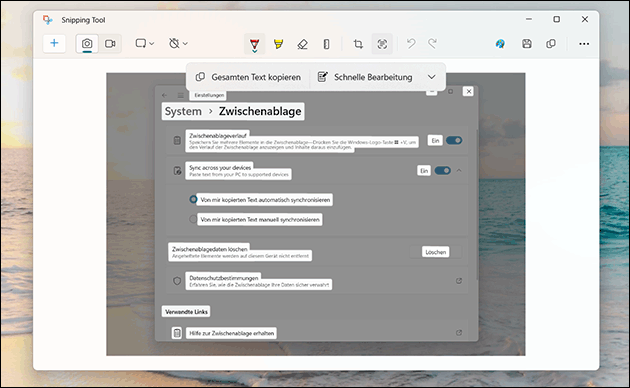Image resolution: width=630 pixels, height=388 pixels.
Task: Click the Einstellungen scrollbar
Action: (477, 205)
